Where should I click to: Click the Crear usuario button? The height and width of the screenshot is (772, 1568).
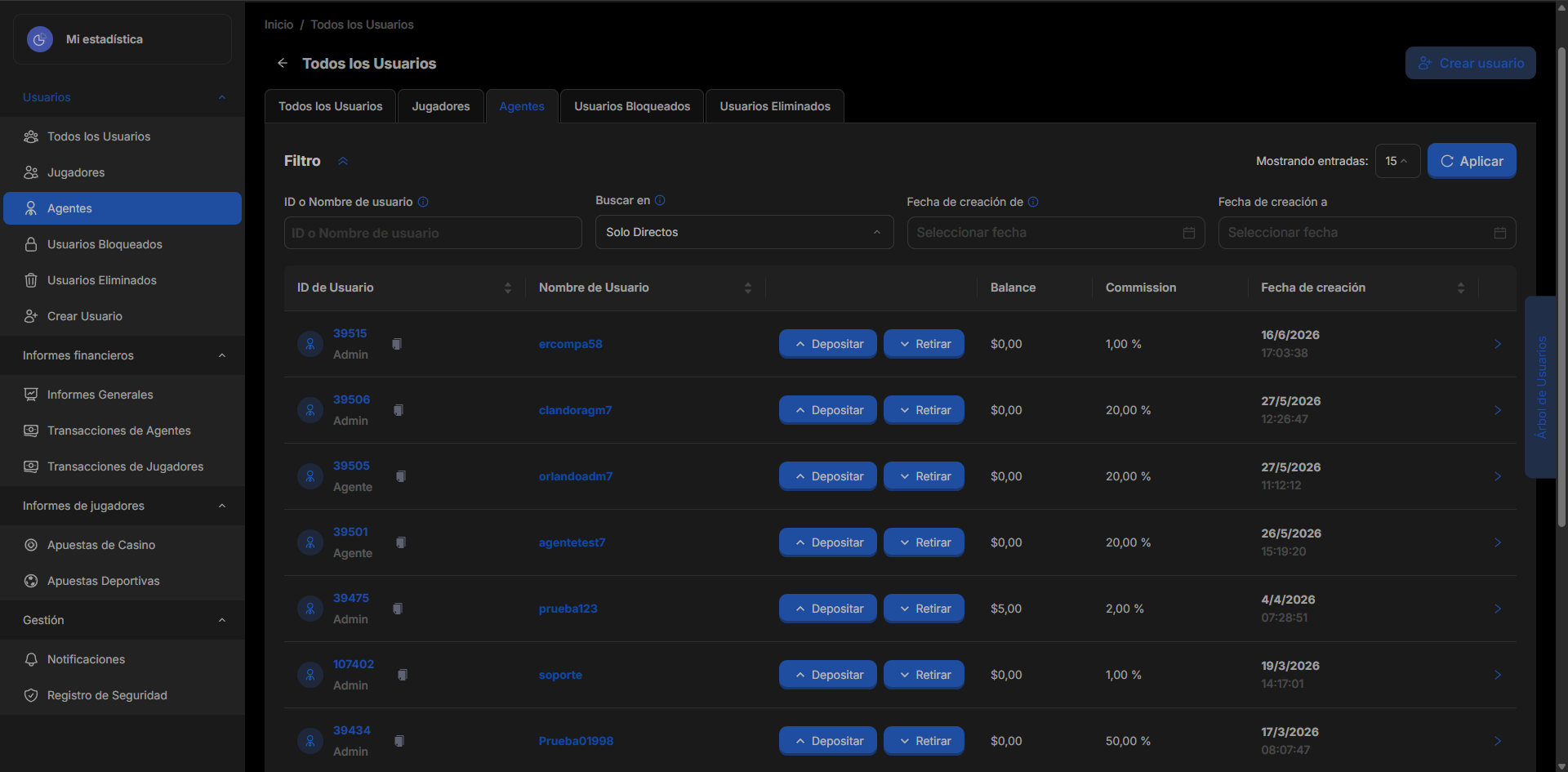click(x=1470, y=63)
